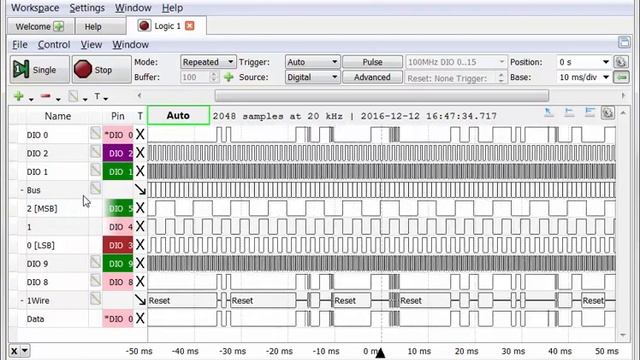The width and height of the screenshot is (640, 360).
Task: Toggle trigger X for Data row
Action: 140,318
